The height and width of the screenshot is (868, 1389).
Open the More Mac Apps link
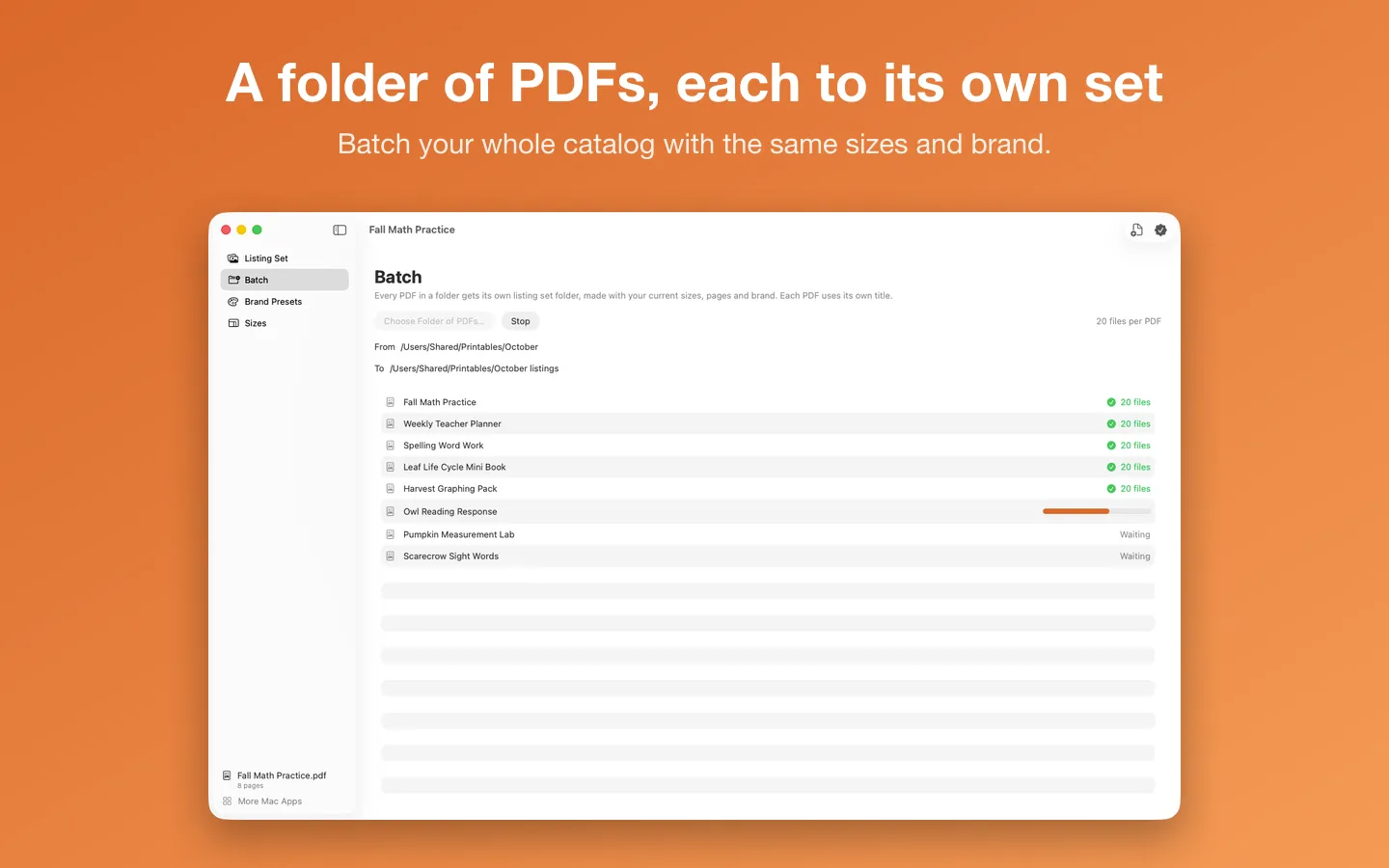tap(262, 801)
